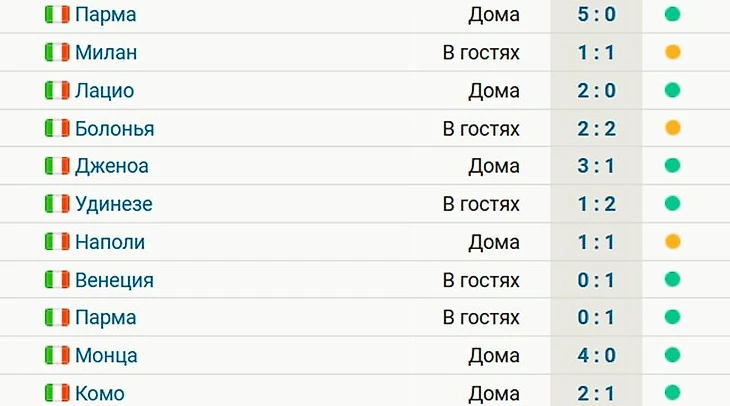Viewport: 730px width, 406px height.
Task: Click the 3:1 score against Дженоа
Action: [x=596, y=166]
